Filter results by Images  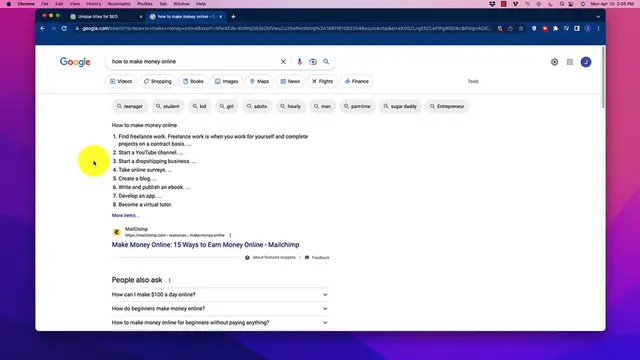click(x=227, y=81)
